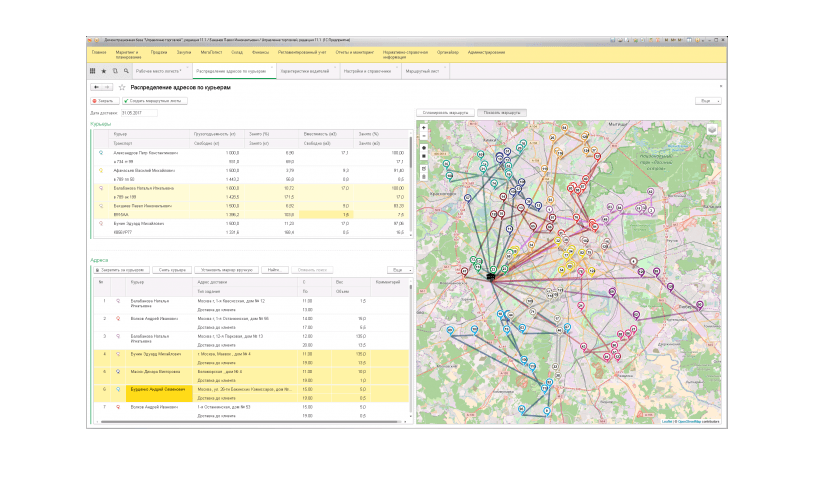This screenshot has height=496, width=814.
Task: Click the addresses table vertical scrollbar
Action: (x=411, y=349)
